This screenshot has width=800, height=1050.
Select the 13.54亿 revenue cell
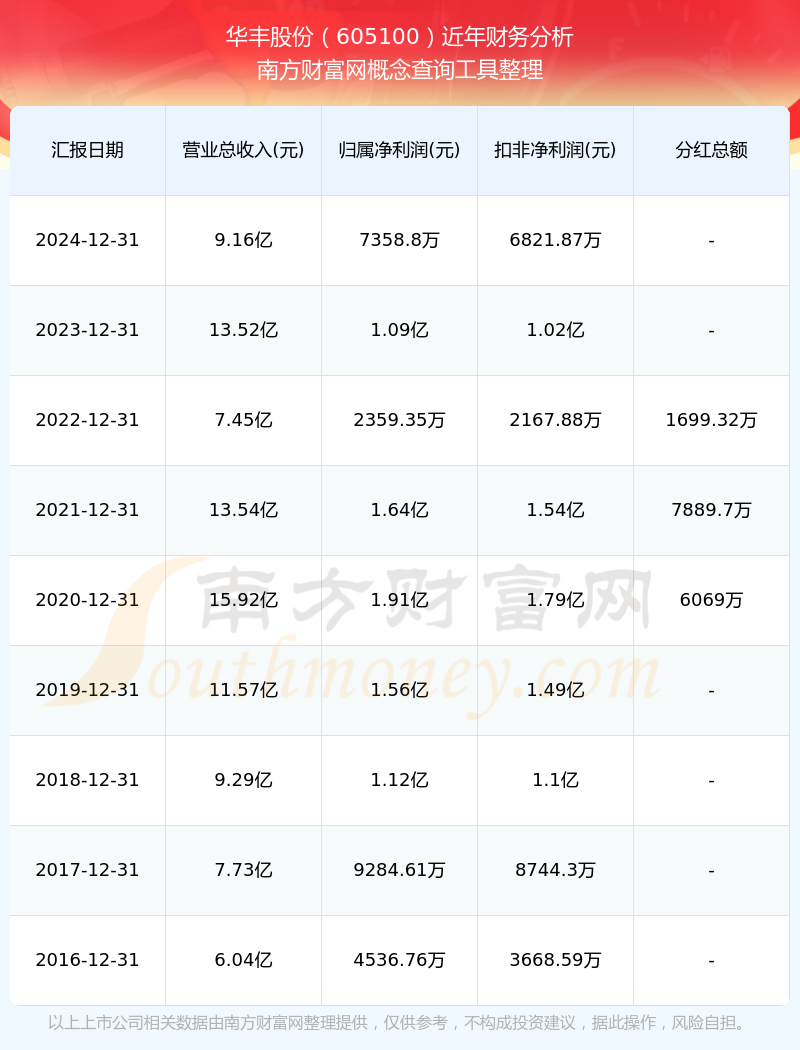(244, 510)
